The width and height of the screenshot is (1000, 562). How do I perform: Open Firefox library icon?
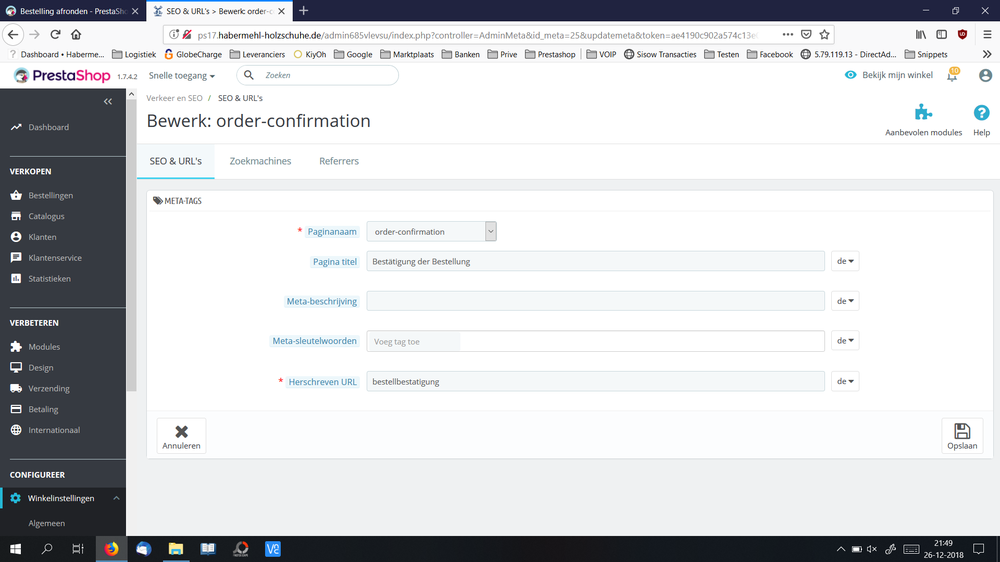[x=921, y=34]
